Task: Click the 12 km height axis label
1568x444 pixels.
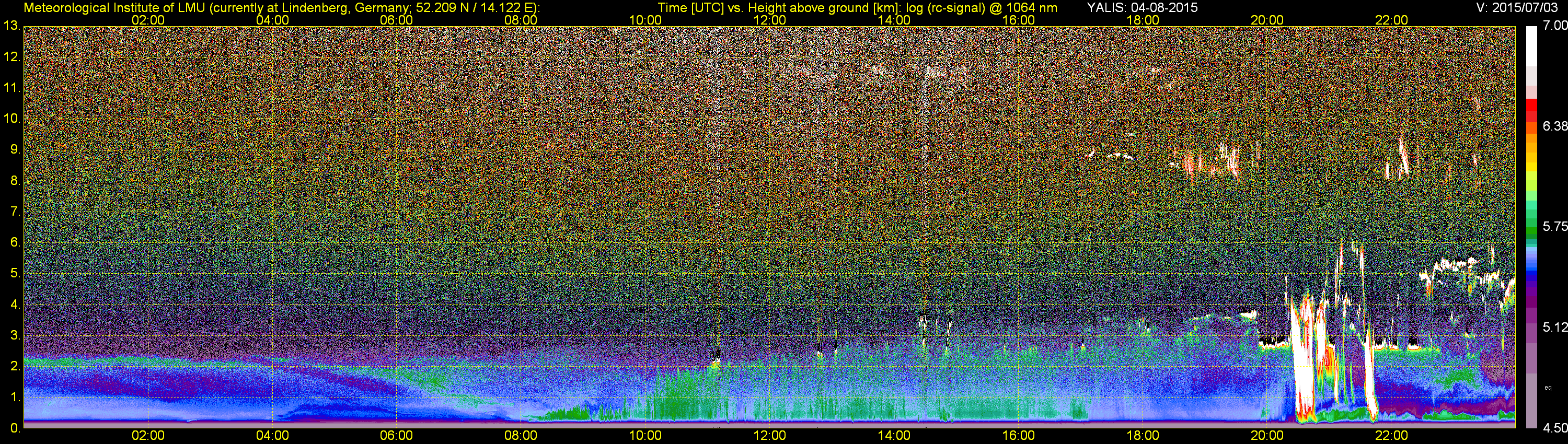Action: [11, 57]
